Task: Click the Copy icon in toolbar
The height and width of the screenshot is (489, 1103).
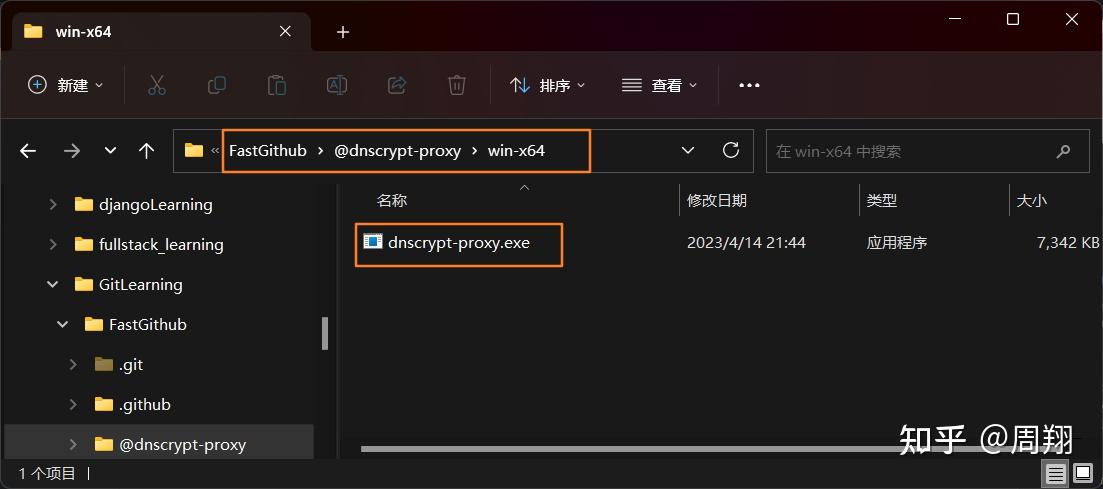Action: click(x=217, y=85)
